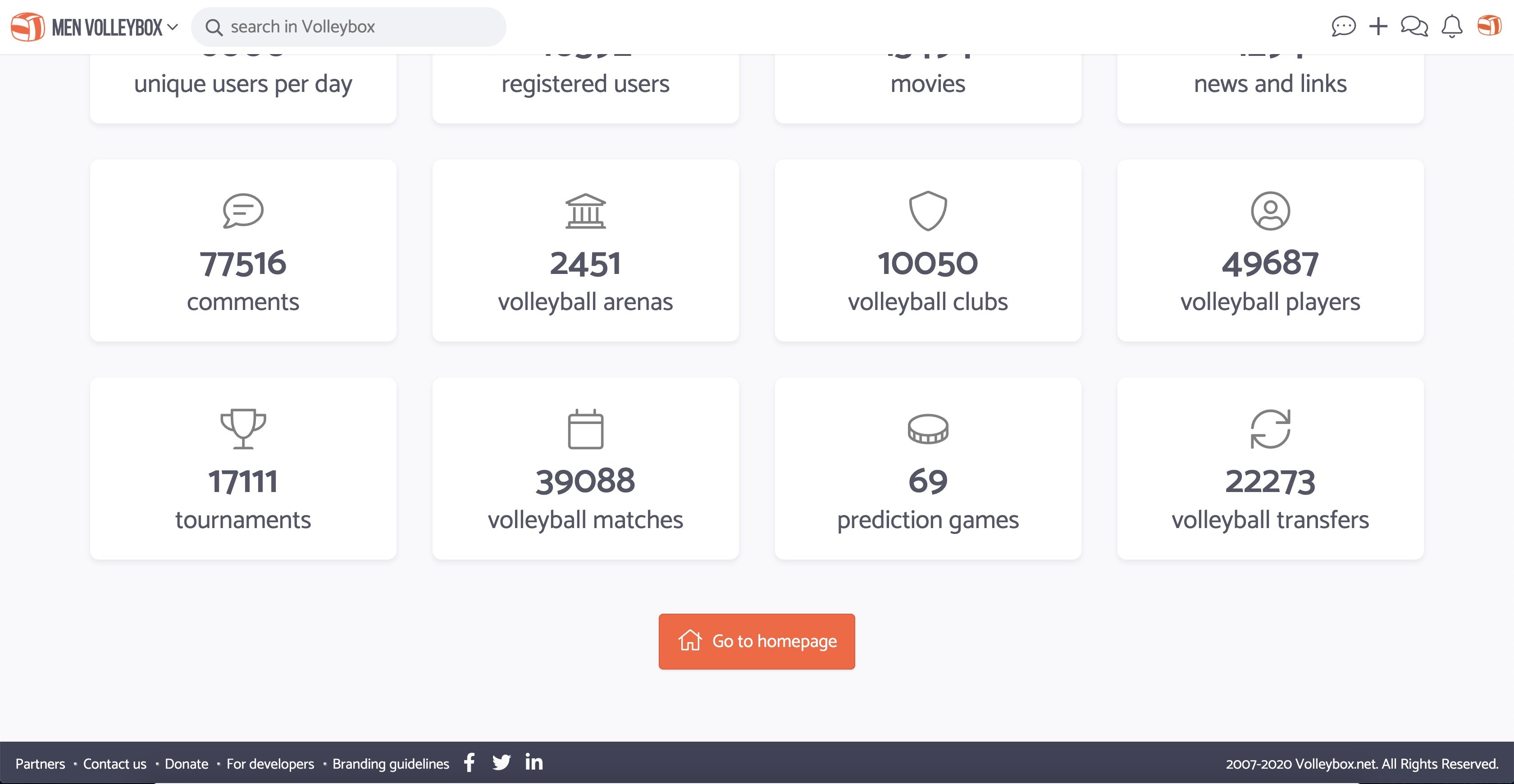Open the Donate footer link
Screen dimensions: 1514x784
coord(186,764)
